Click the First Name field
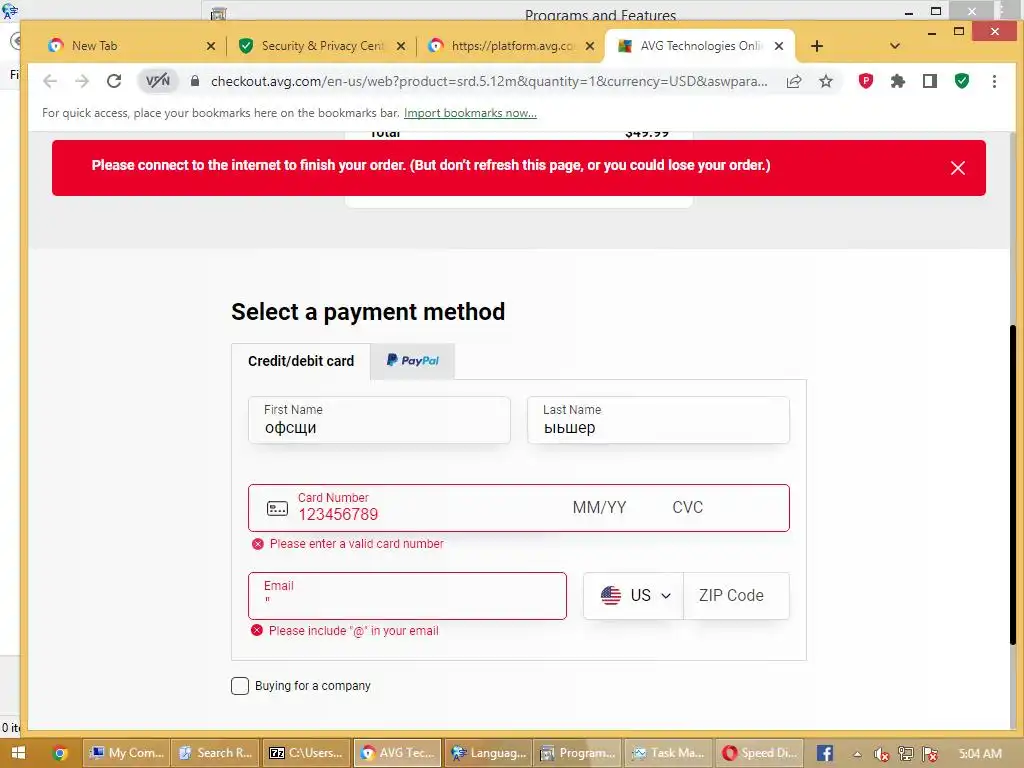Screen dimensions: 1024x768 coord(379,420)
